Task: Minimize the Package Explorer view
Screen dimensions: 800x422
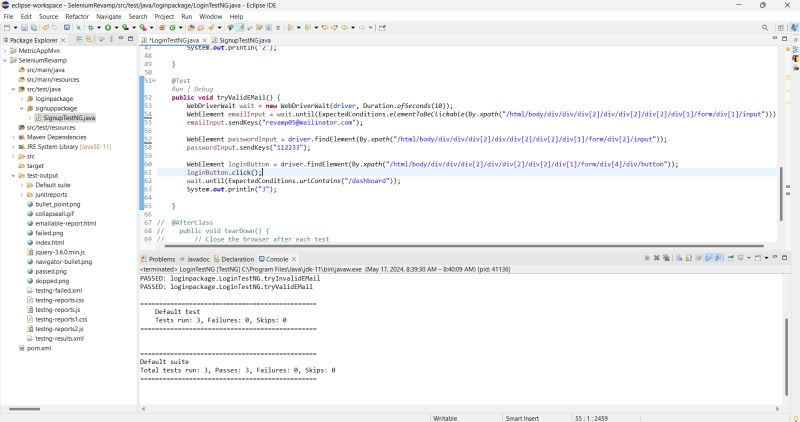Action: coord(121,38)
